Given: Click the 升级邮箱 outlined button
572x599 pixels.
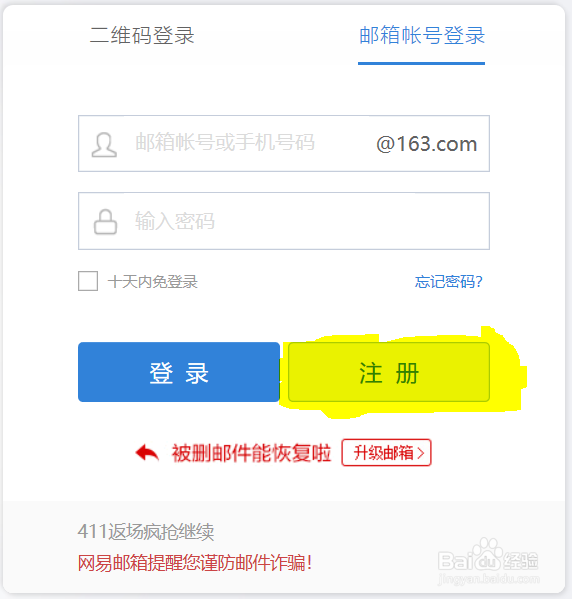Looking at the screenshot, I should (386, 453).
